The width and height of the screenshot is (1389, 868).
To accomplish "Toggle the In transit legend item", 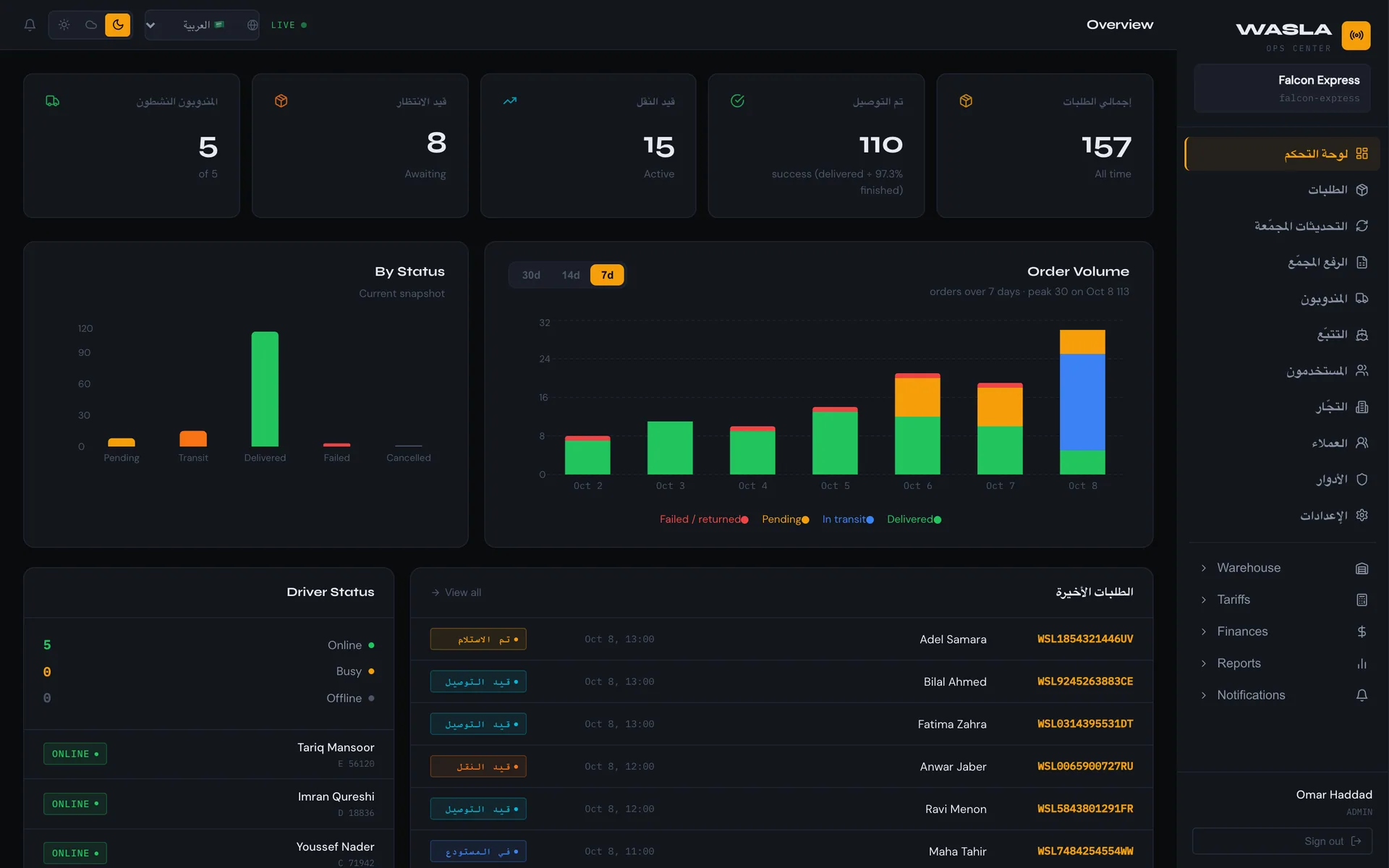I will click(848, 519).
